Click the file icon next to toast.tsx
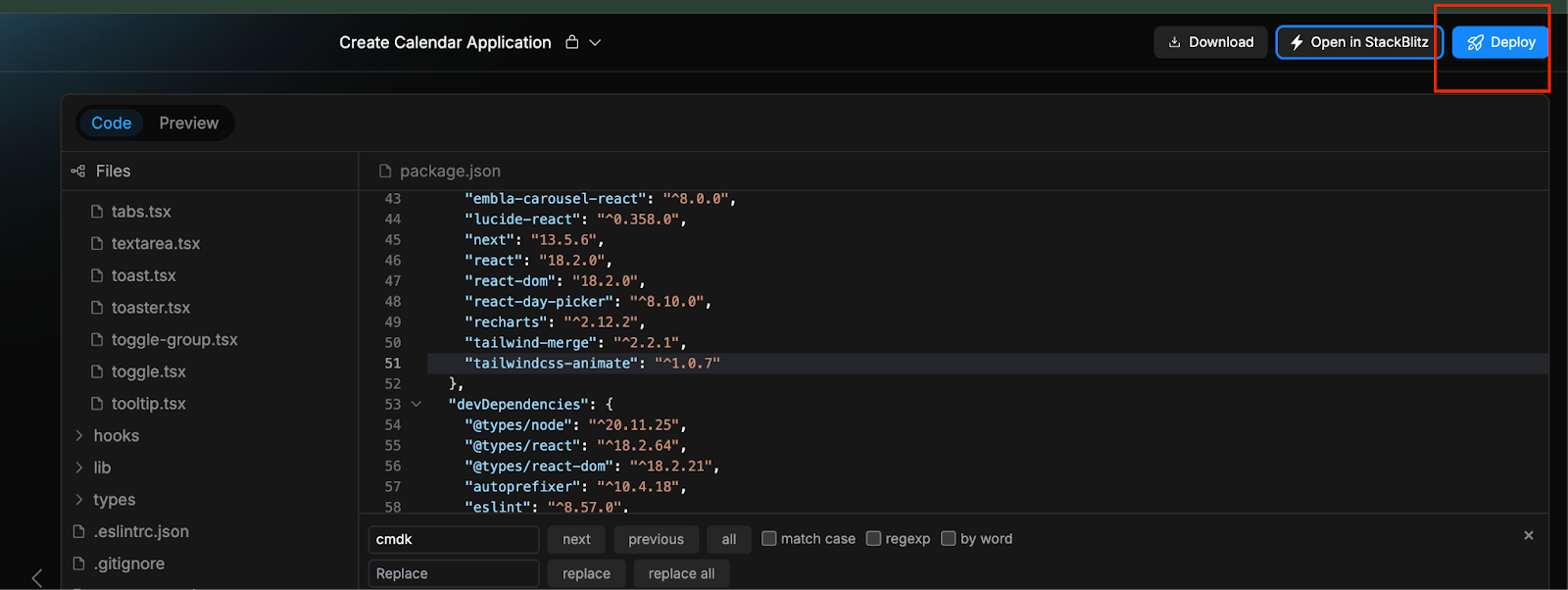The height and width of the screenshot is (590, 1568). (x=97, y=275)
